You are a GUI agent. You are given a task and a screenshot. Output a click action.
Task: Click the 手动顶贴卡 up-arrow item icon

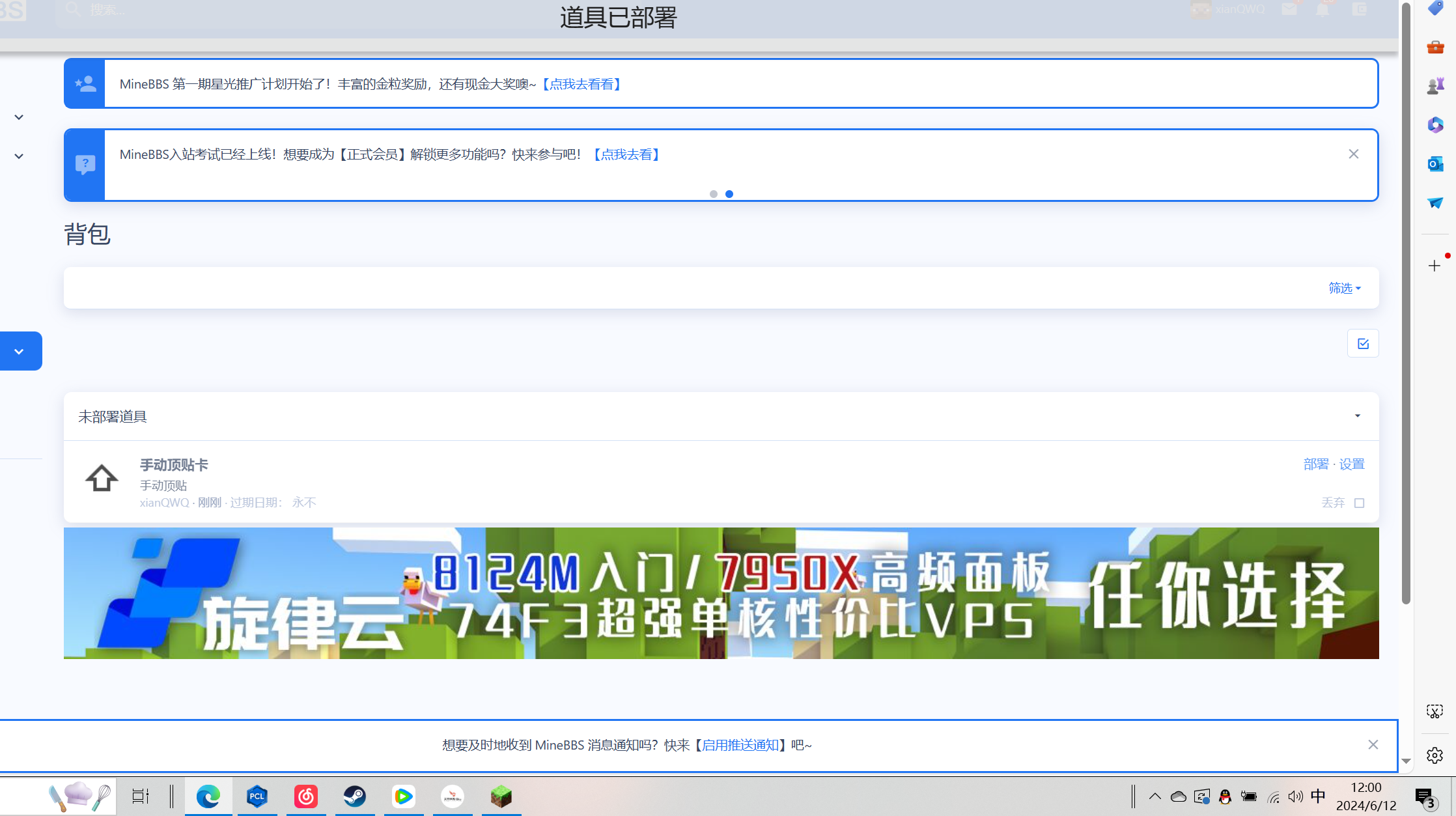tap(102, 479)
